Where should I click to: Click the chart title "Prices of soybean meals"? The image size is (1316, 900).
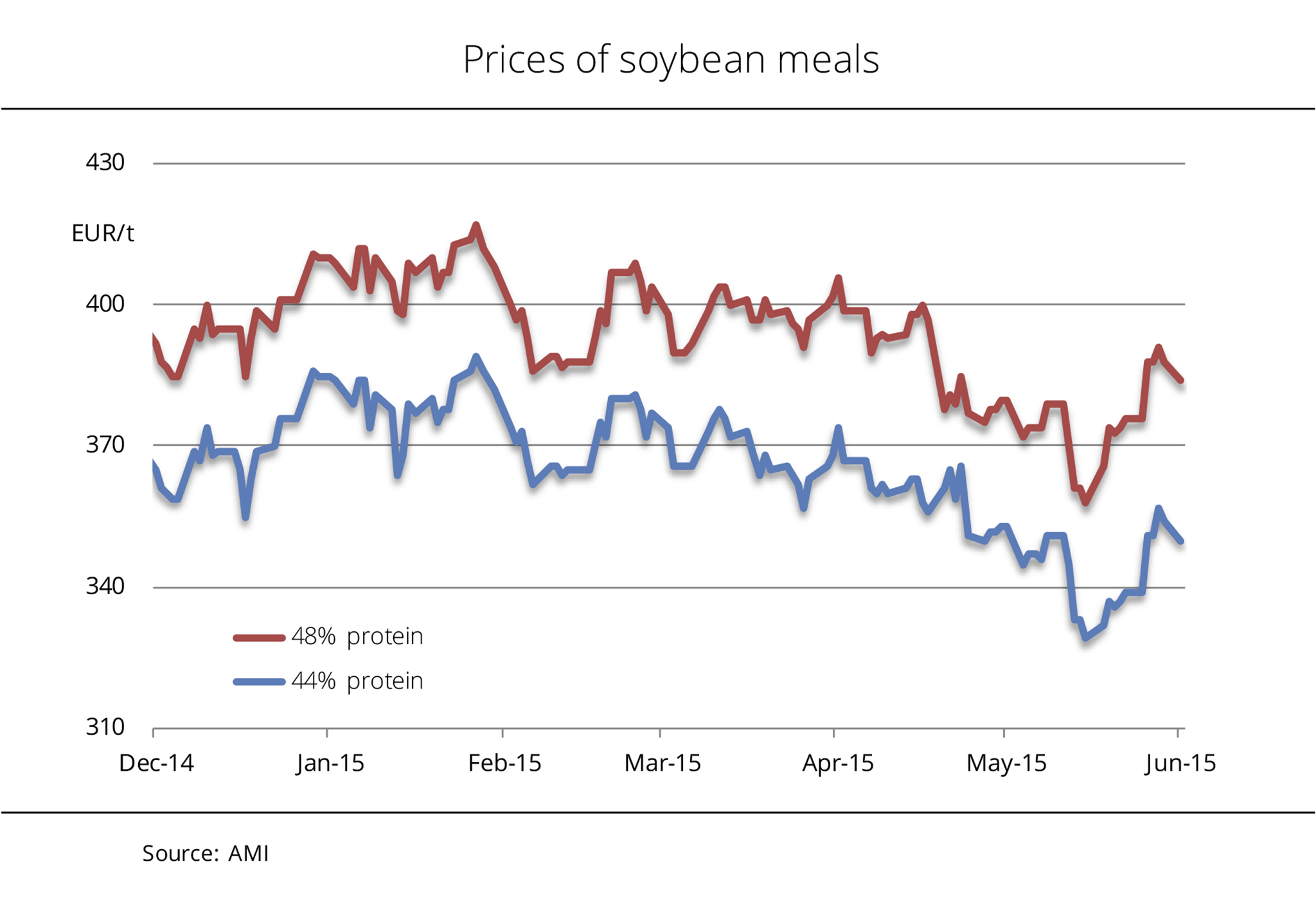670,60
